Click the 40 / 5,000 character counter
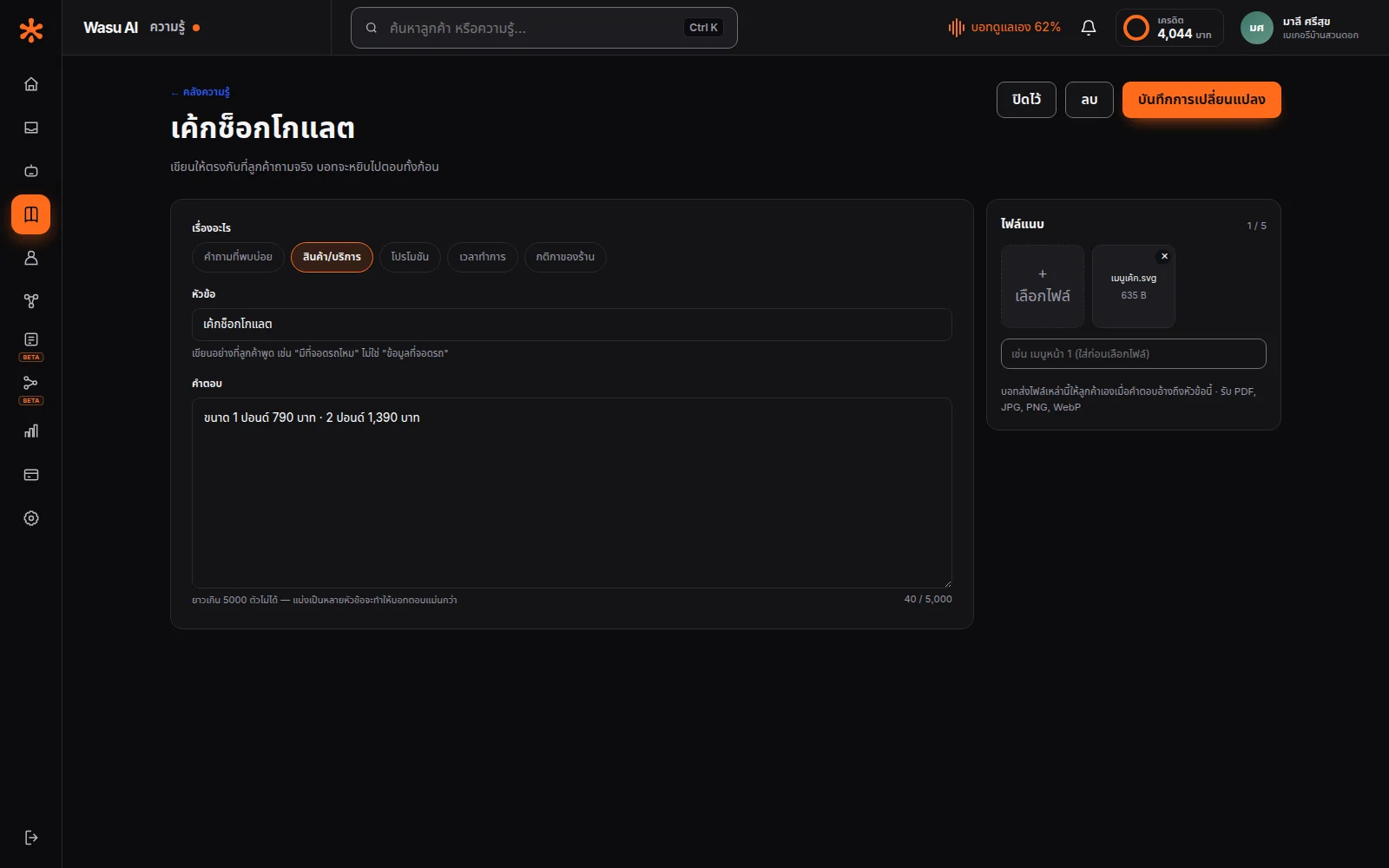Viewport: 1389px width, 868px height. tap(928, 599)
